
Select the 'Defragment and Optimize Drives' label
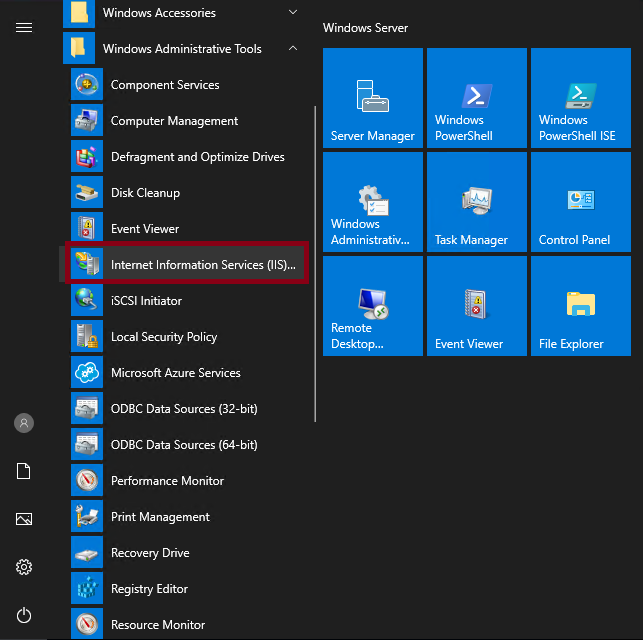[x=198, y=157]
